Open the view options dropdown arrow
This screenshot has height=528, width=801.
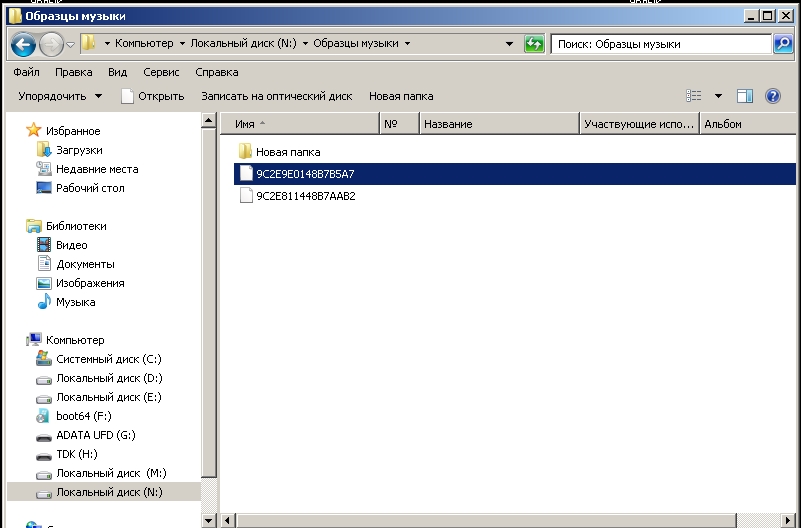[718, 95]
